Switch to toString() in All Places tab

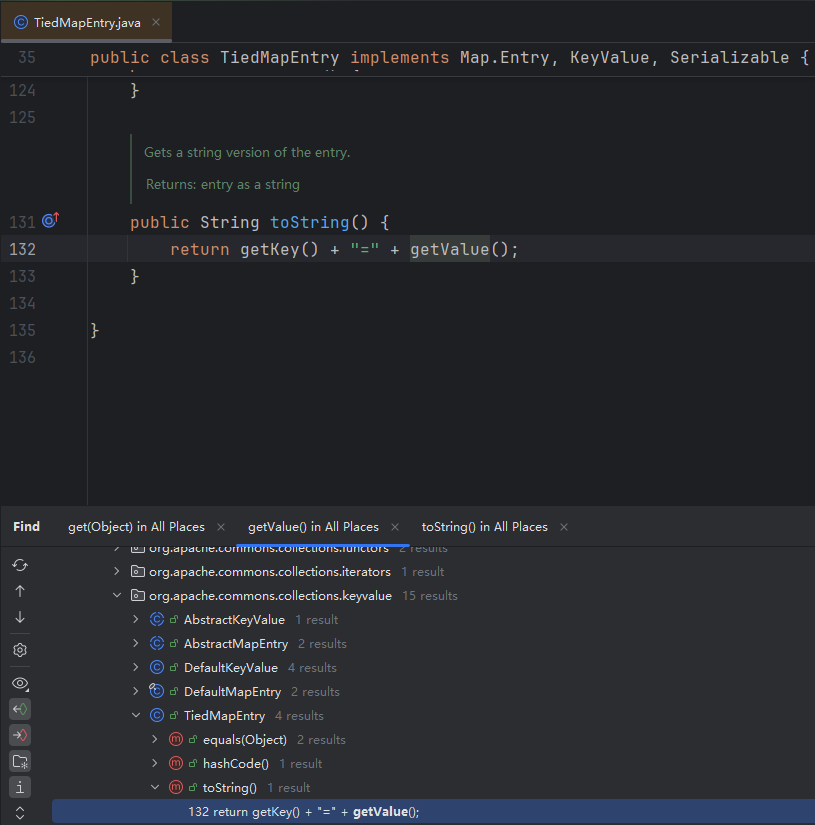point(484,527)
